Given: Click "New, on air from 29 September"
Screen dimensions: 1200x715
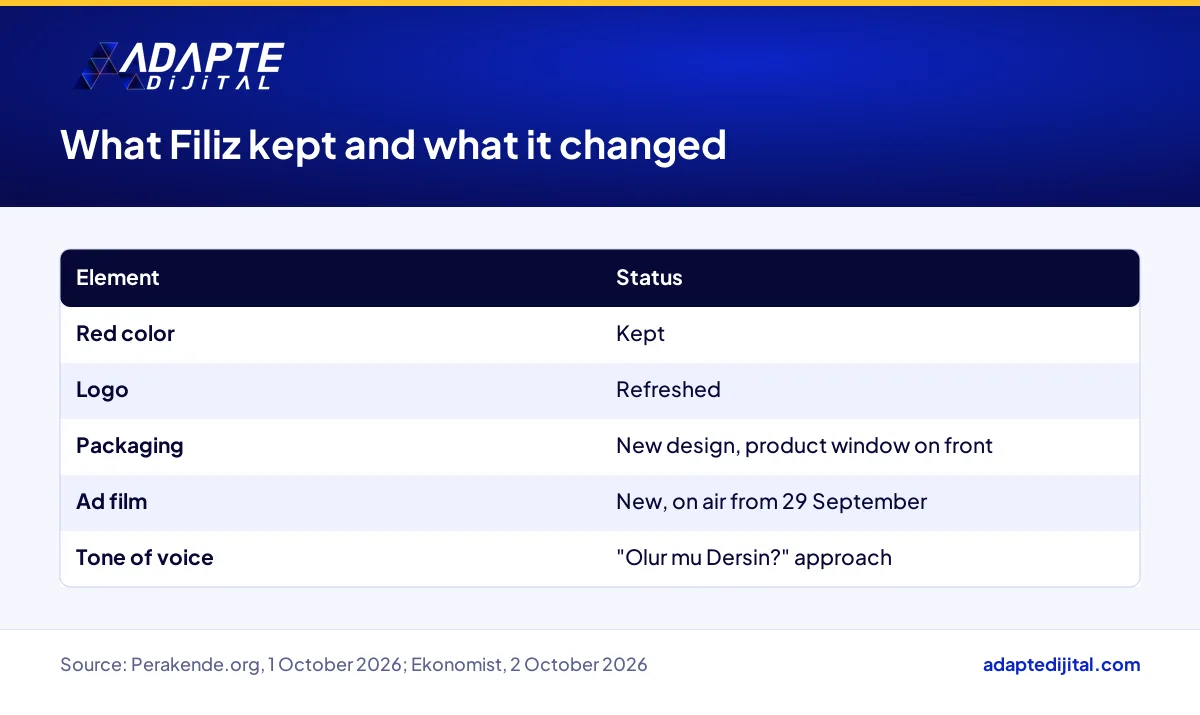Looking at the screenshot, I should (771, 502).
